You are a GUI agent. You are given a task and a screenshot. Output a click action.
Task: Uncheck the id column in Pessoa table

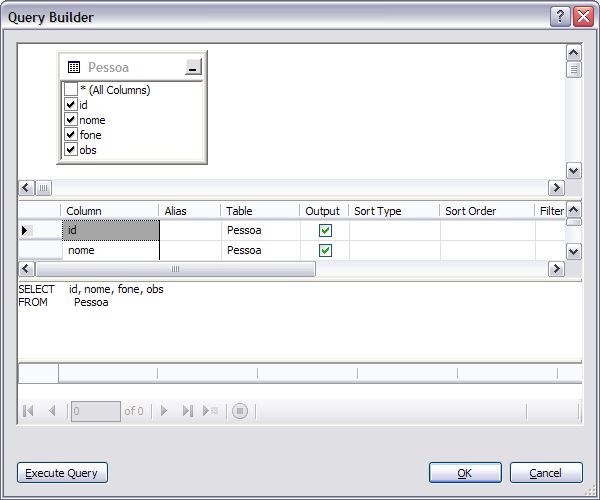[x=71, y=104]
